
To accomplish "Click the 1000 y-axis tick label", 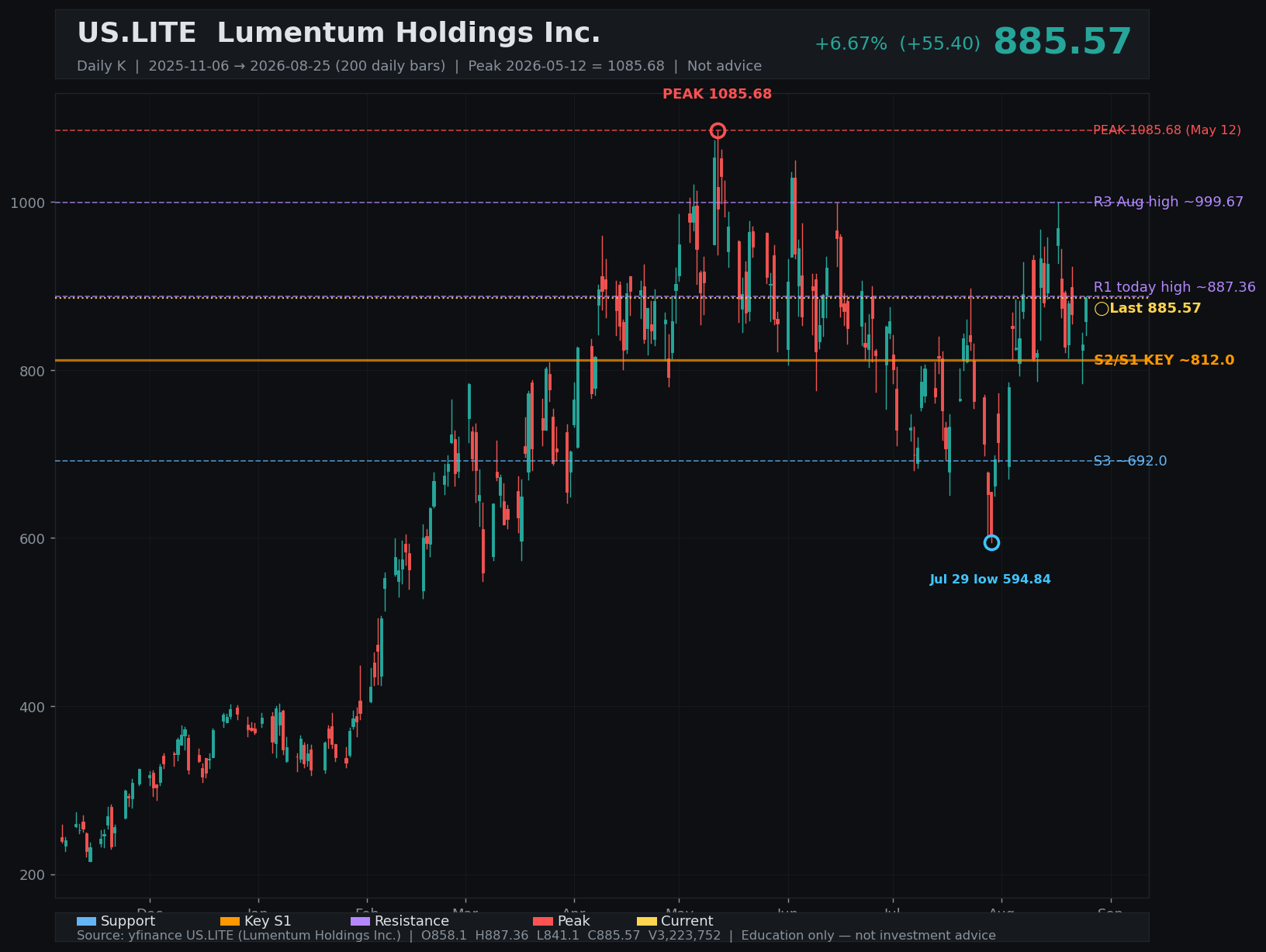I will [28, 203].
